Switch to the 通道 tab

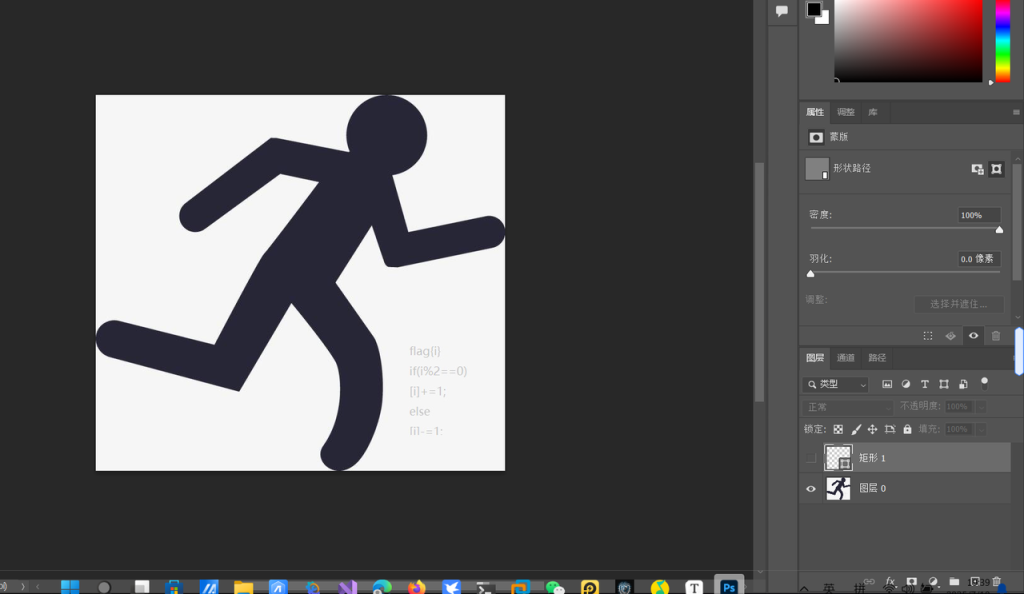coord(846,358)
